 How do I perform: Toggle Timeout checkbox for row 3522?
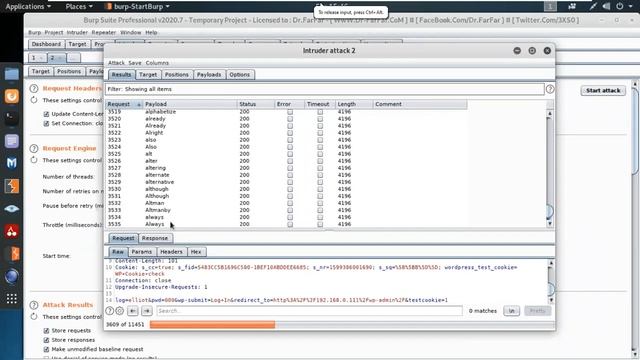(x=320, y=133)
